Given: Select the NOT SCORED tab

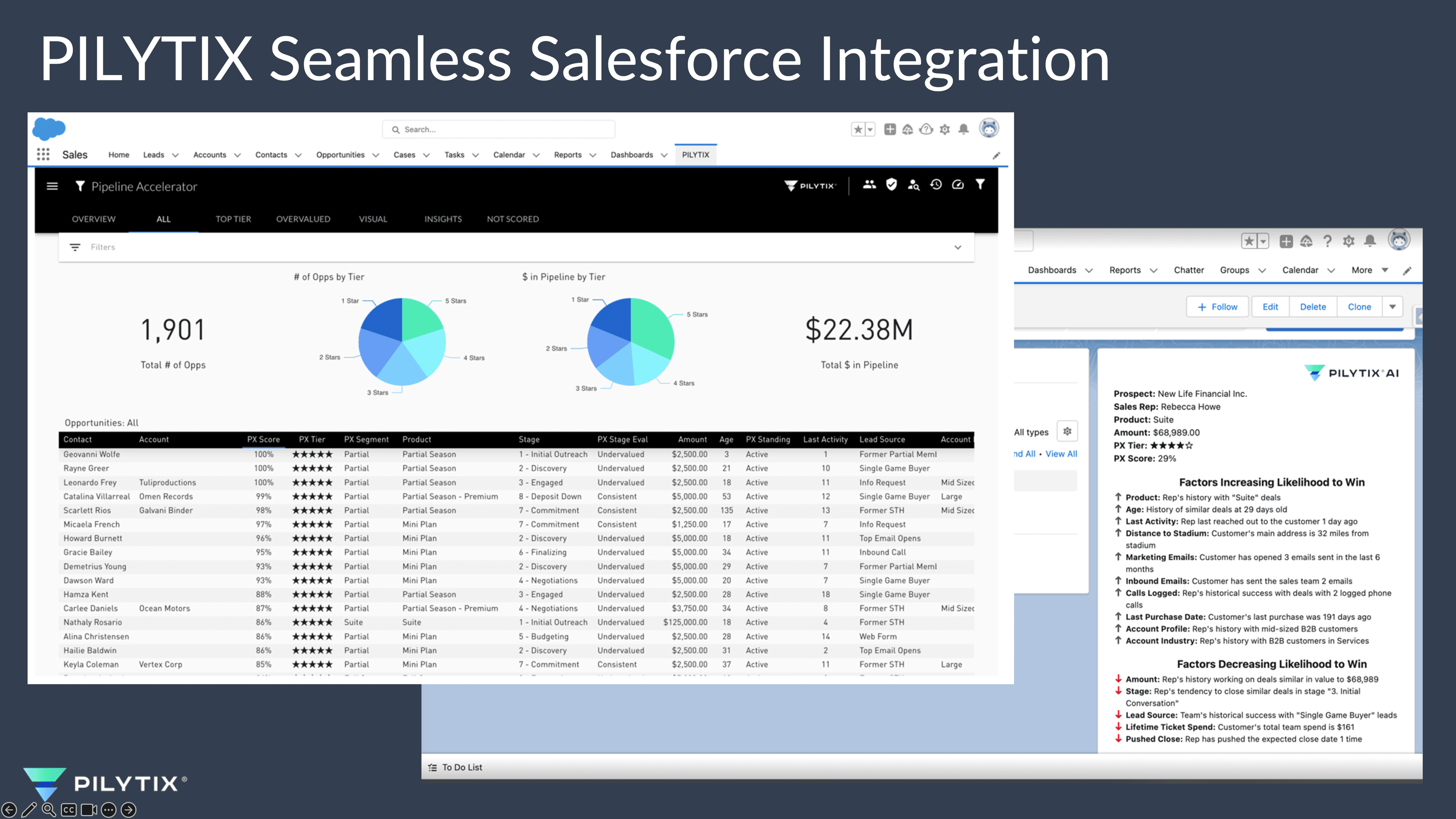Looking at the screenshot, I should 513,219.
